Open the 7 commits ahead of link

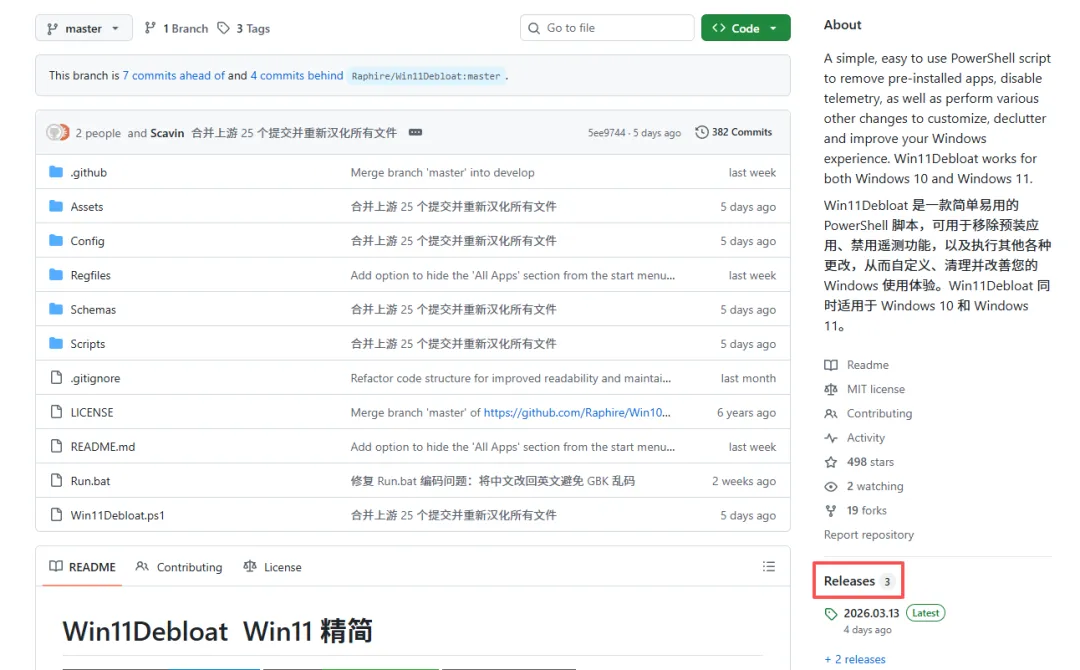click(174, 76)
